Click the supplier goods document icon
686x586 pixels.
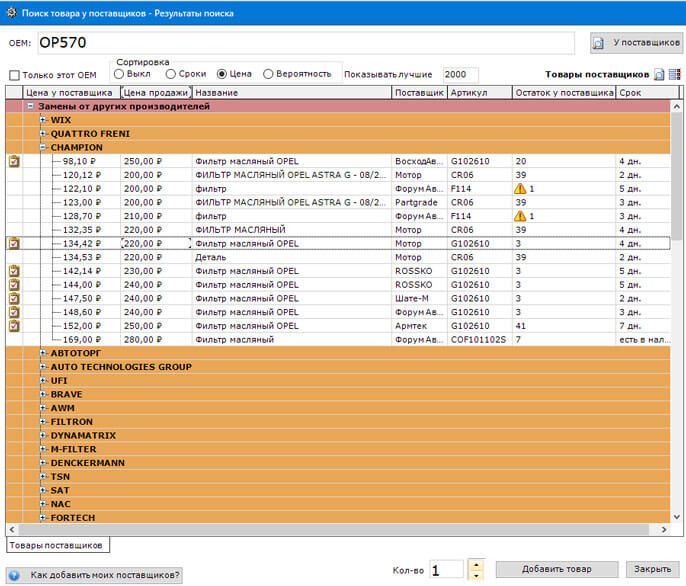tap(659, 75)
